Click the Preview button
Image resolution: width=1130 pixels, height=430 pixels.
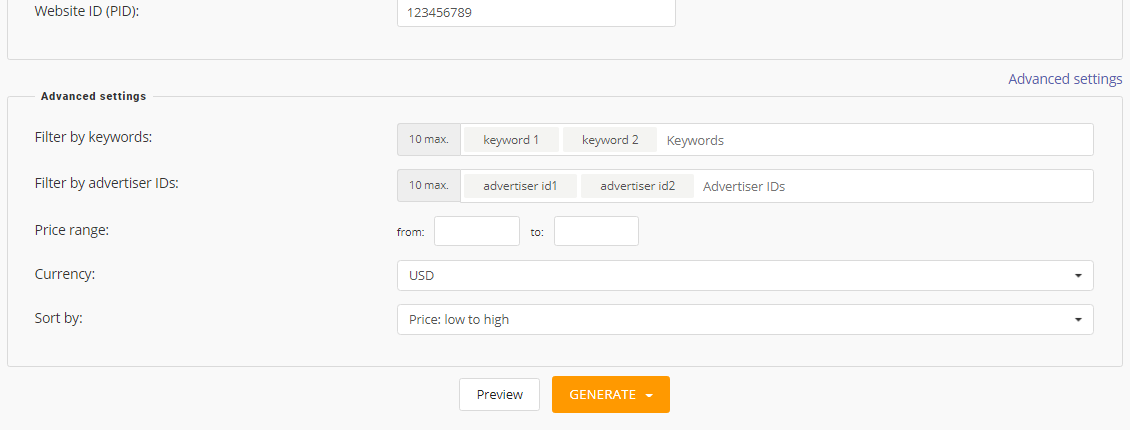pos(499,395)
